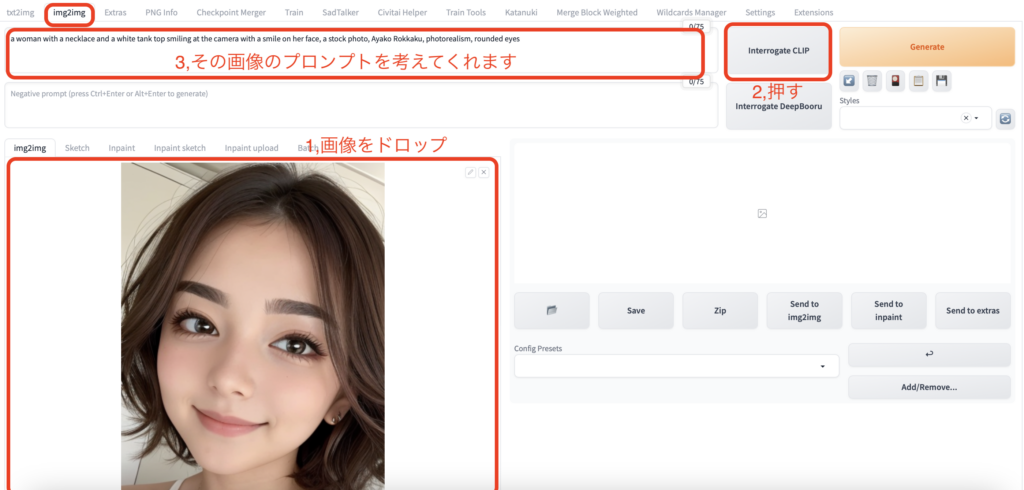Click the clipboard icon to apply styles
The height and width of the screenshot is (490, 1024).
coord(918,81)
